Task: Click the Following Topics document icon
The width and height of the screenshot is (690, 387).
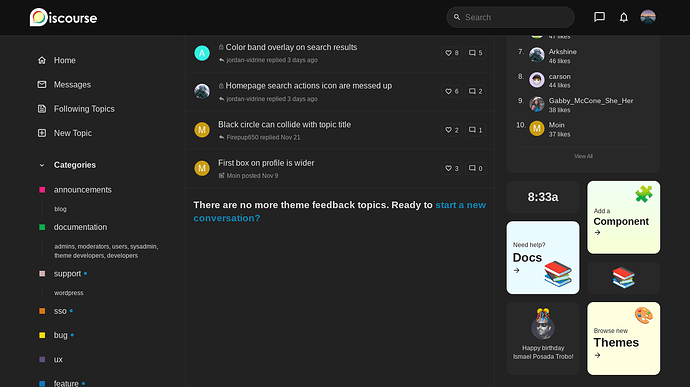Action: click(42, 109)
